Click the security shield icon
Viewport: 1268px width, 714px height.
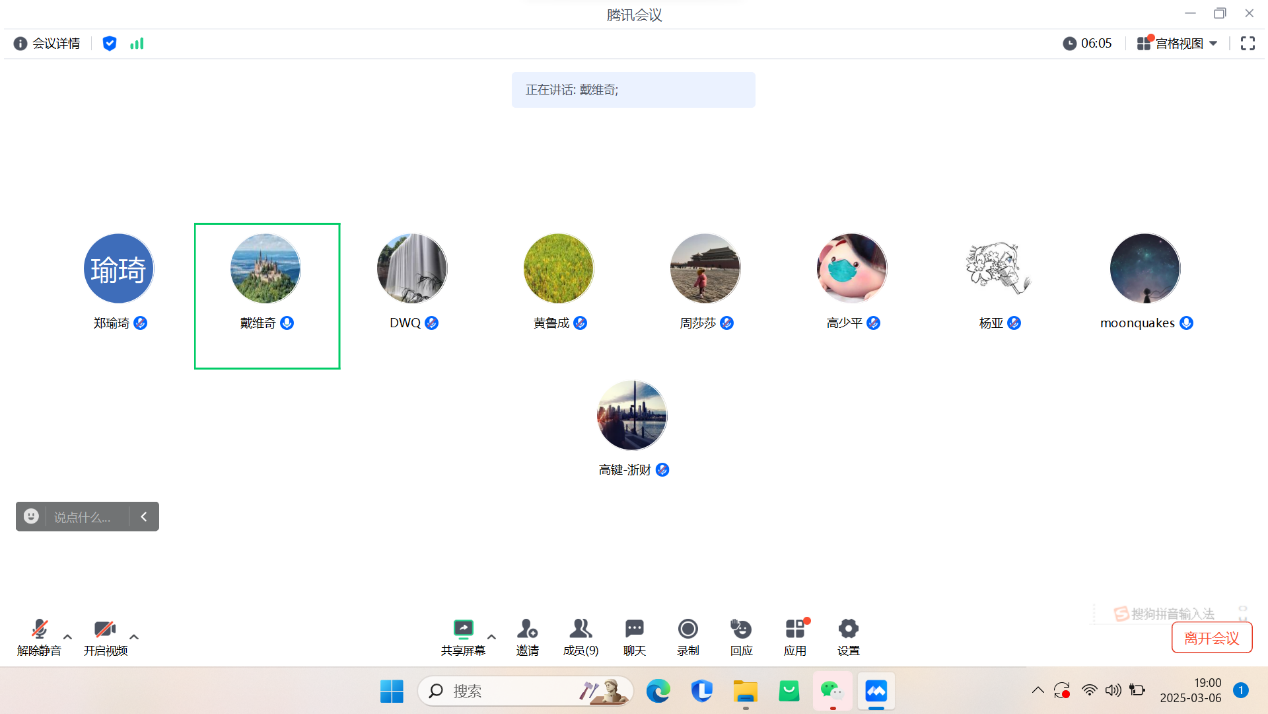pos(110,44)
